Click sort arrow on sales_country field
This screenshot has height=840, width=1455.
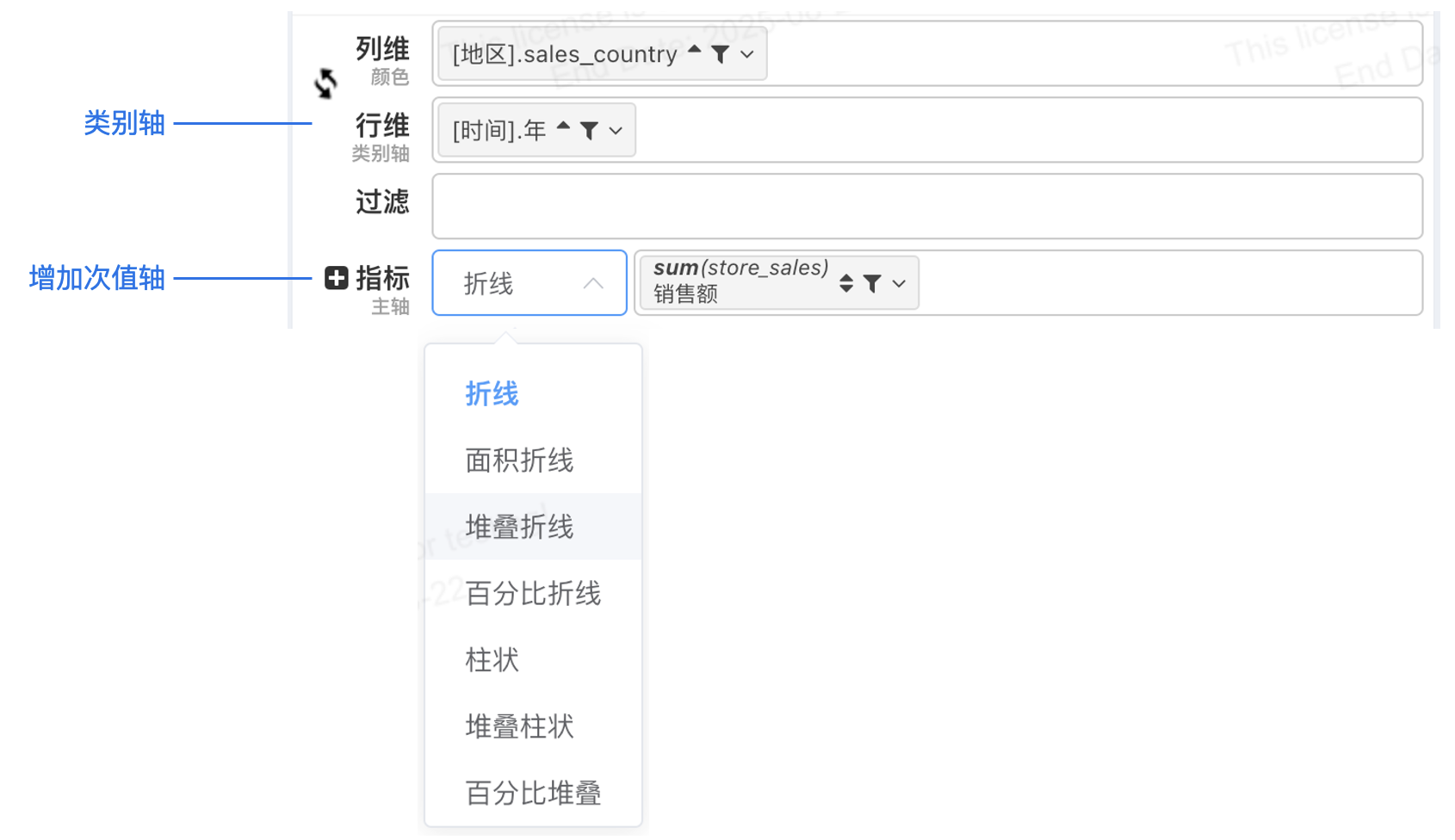pyautogui.click(x=695, y=52)
